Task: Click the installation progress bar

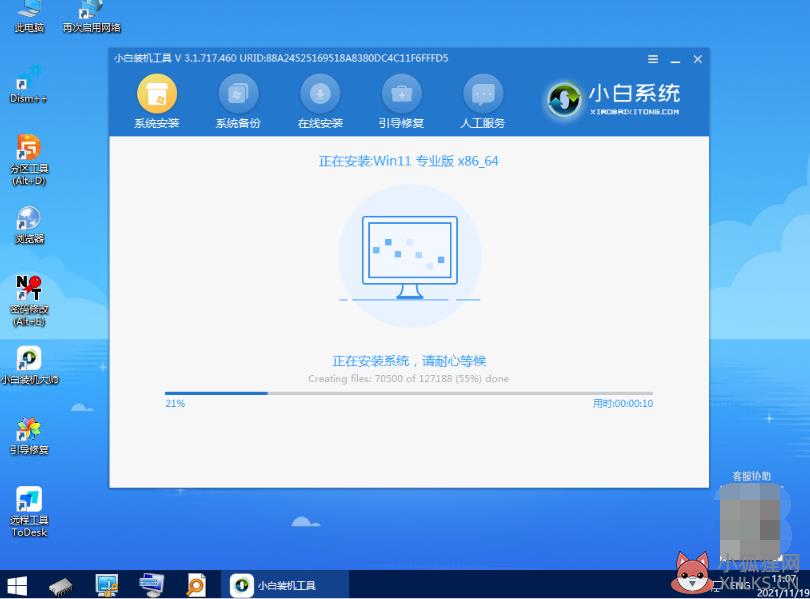Action: (409, 393)
